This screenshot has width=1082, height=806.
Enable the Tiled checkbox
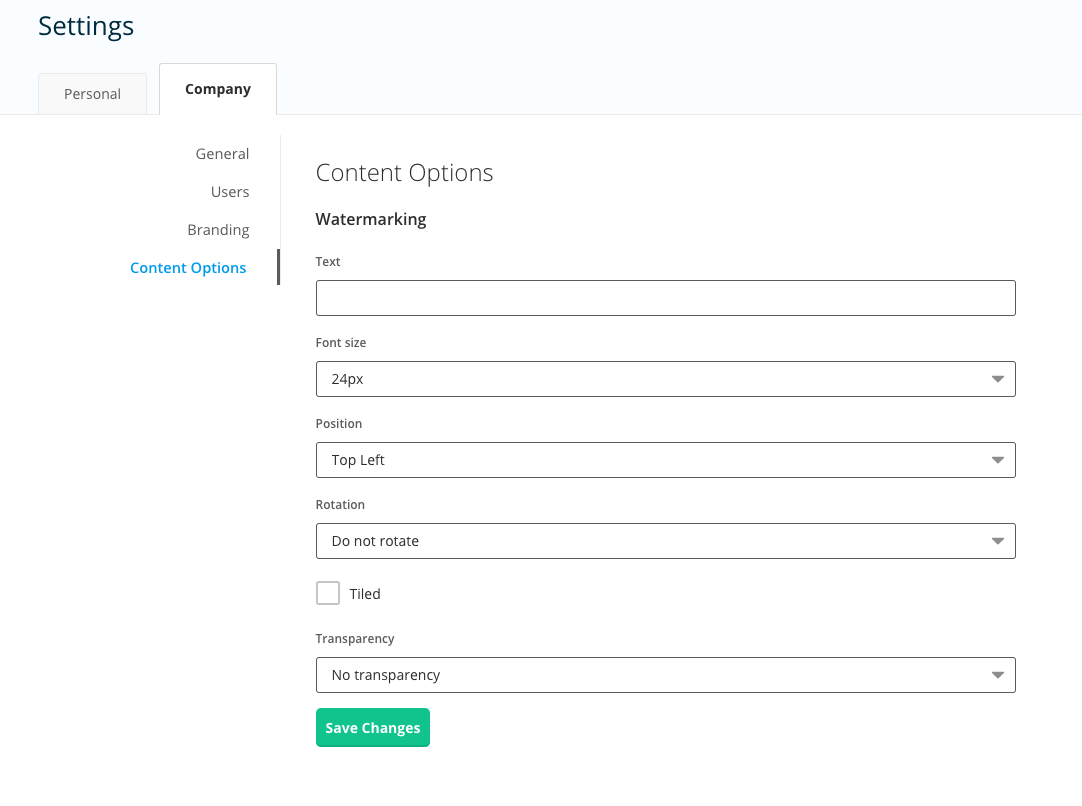(x=328, y=593)
